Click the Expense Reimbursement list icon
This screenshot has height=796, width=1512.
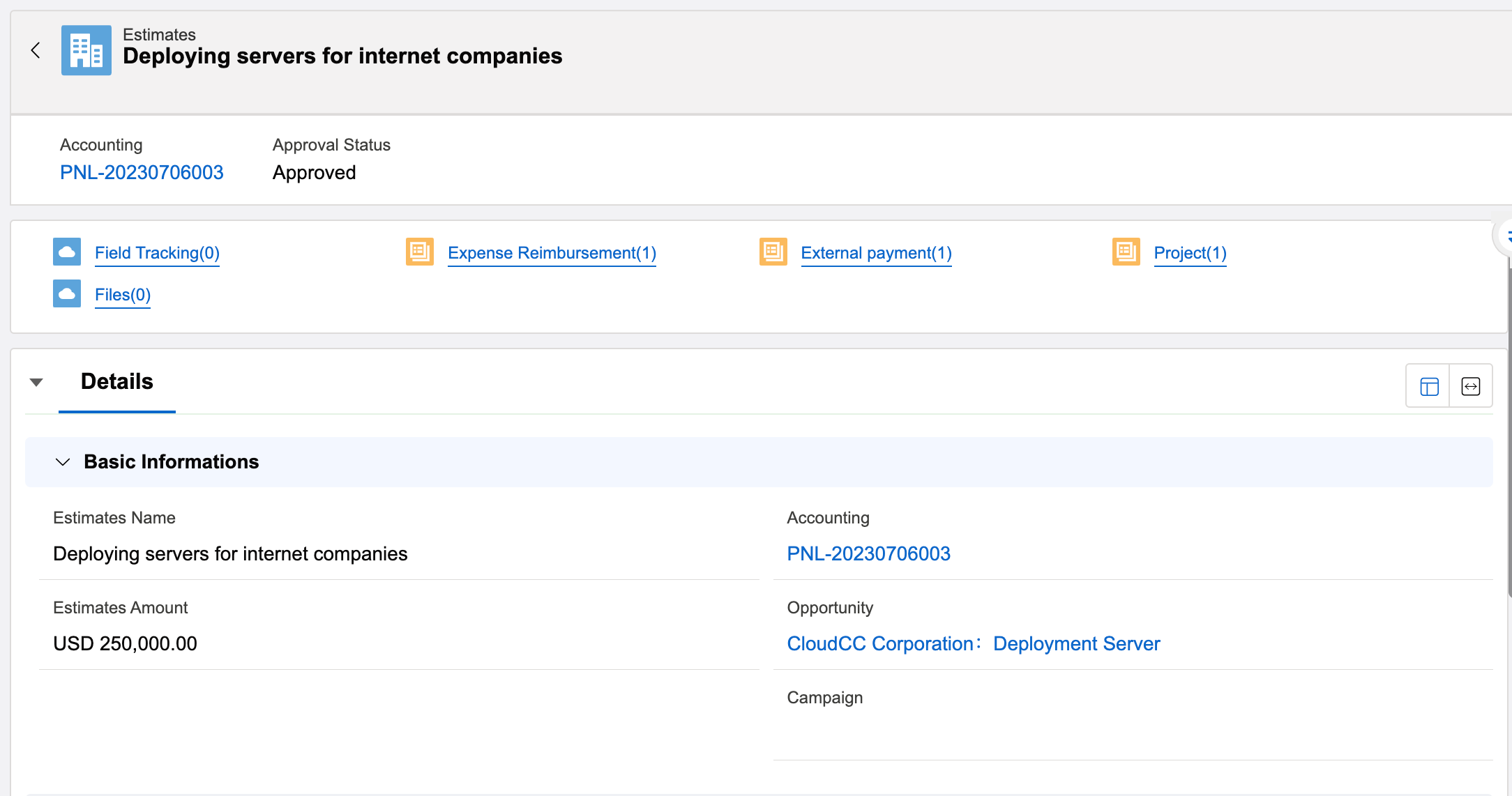420,252
